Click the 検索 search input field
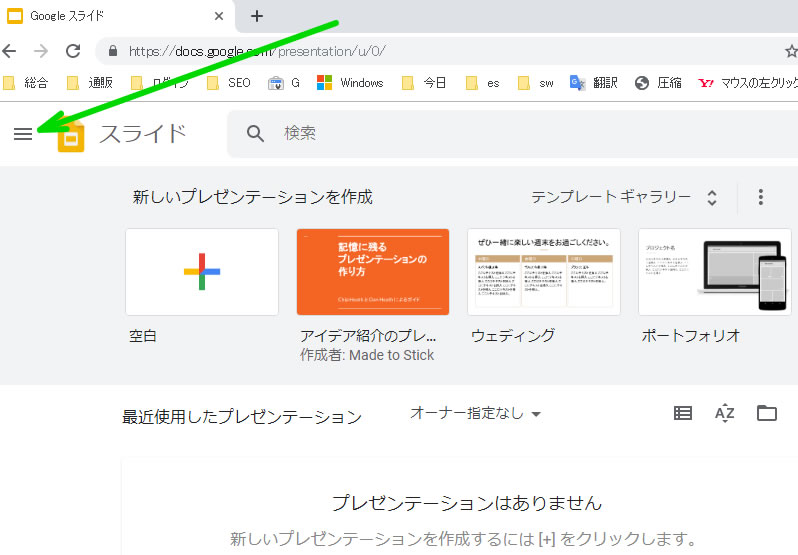 (x=500, y=134)
